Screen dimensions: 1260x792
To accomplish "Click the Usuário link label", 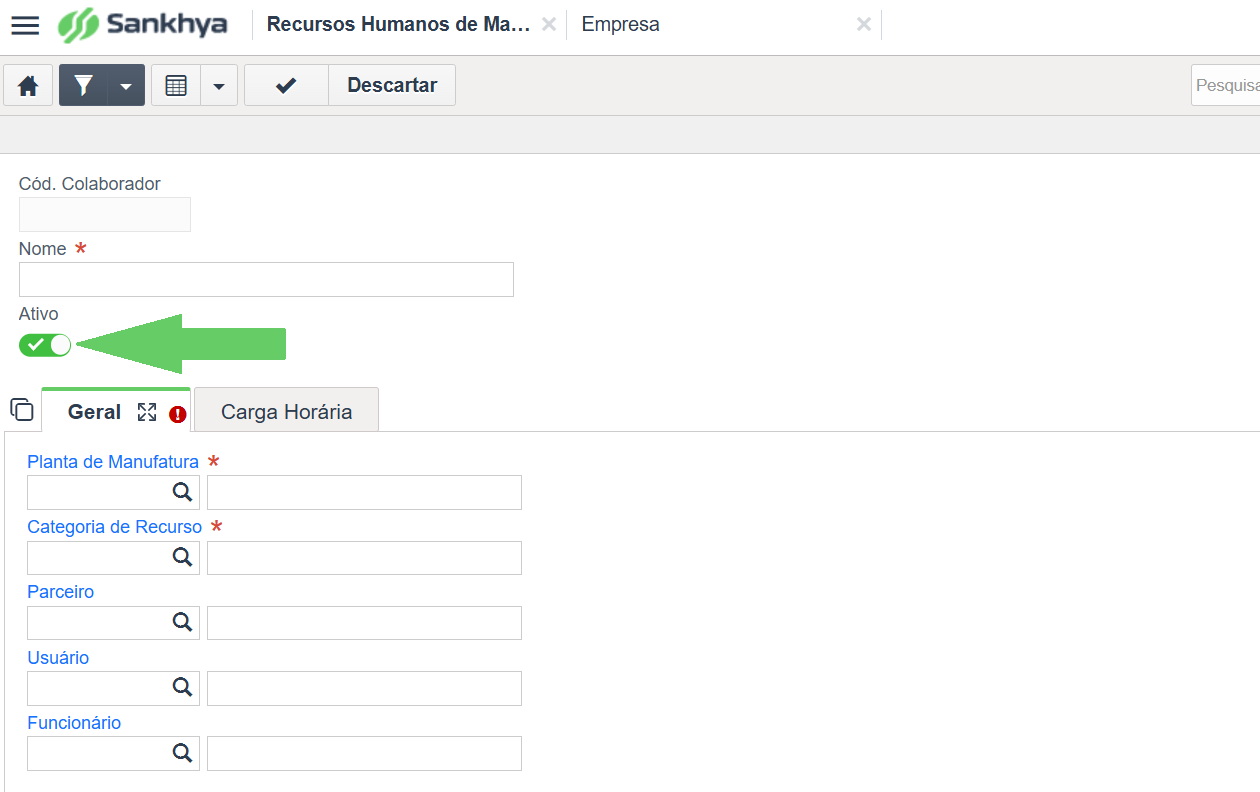I will [x=58, y=658].
